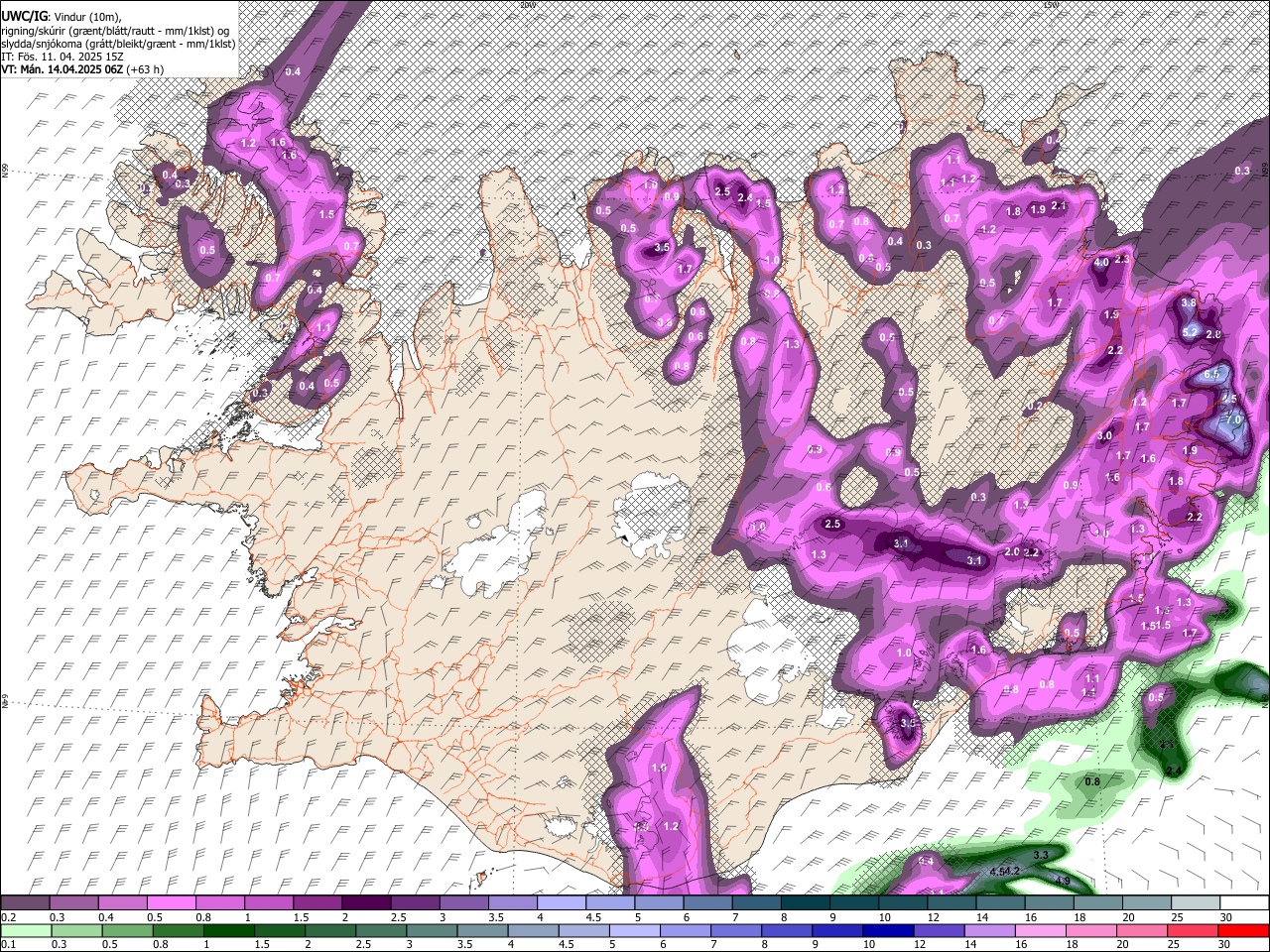Click the 3.8 value near the northeast coast
This screenshot has width=1270, height=952.
pos(1189,301)
